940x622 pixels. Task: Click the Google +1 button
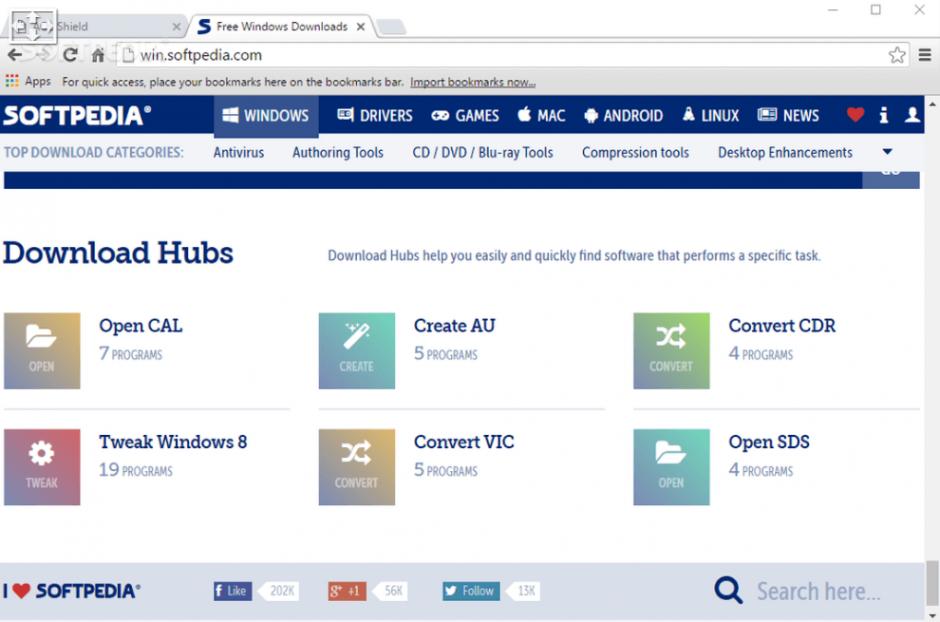[347, 591]
